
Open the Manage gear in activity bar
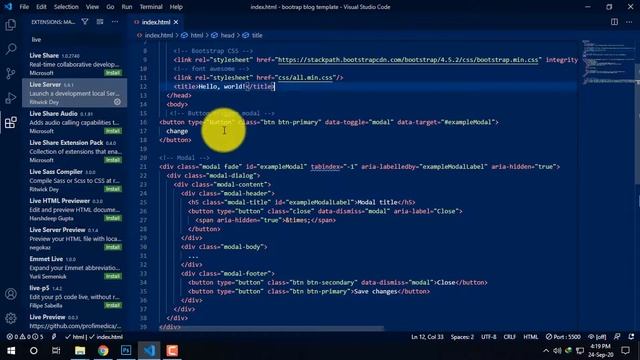coord(11,318)
